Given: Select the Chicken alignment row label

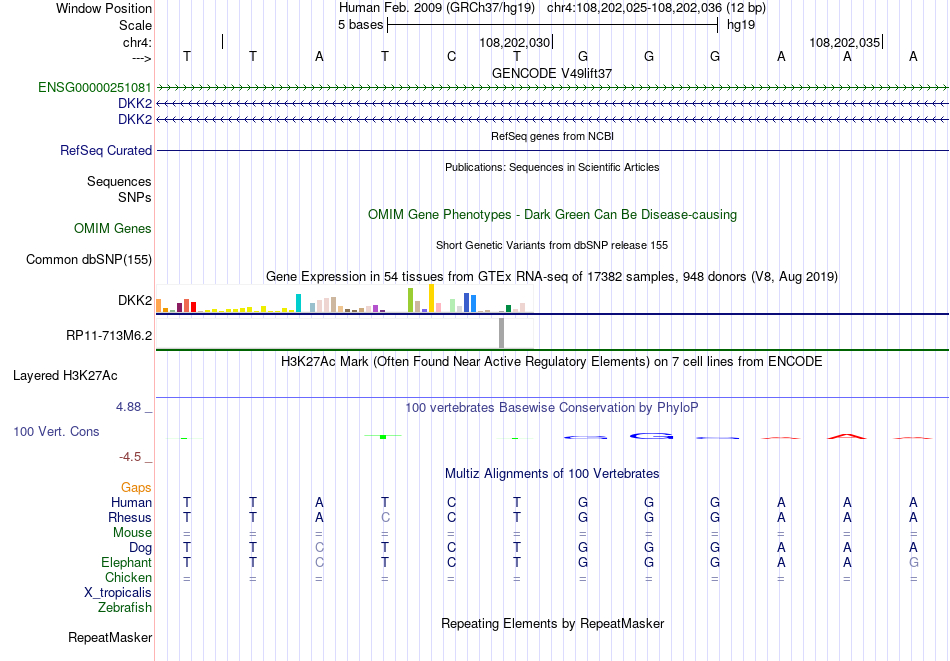Looking at the screenshot, I should coord(128,577).
